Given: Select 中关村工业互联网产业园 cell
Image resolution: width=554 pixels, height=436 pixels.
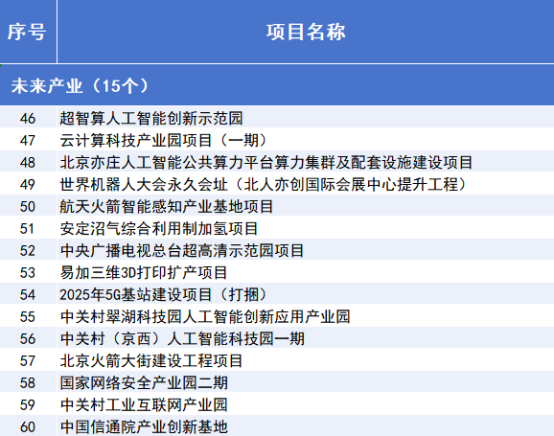Looking at the screenshot, I should (306, 405).
